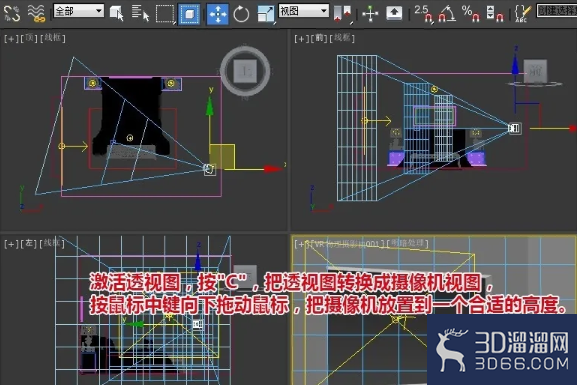Click the [顶] top view label
Image resolution: width=577 pixels, height=385 pixels.
pos(29,38)
